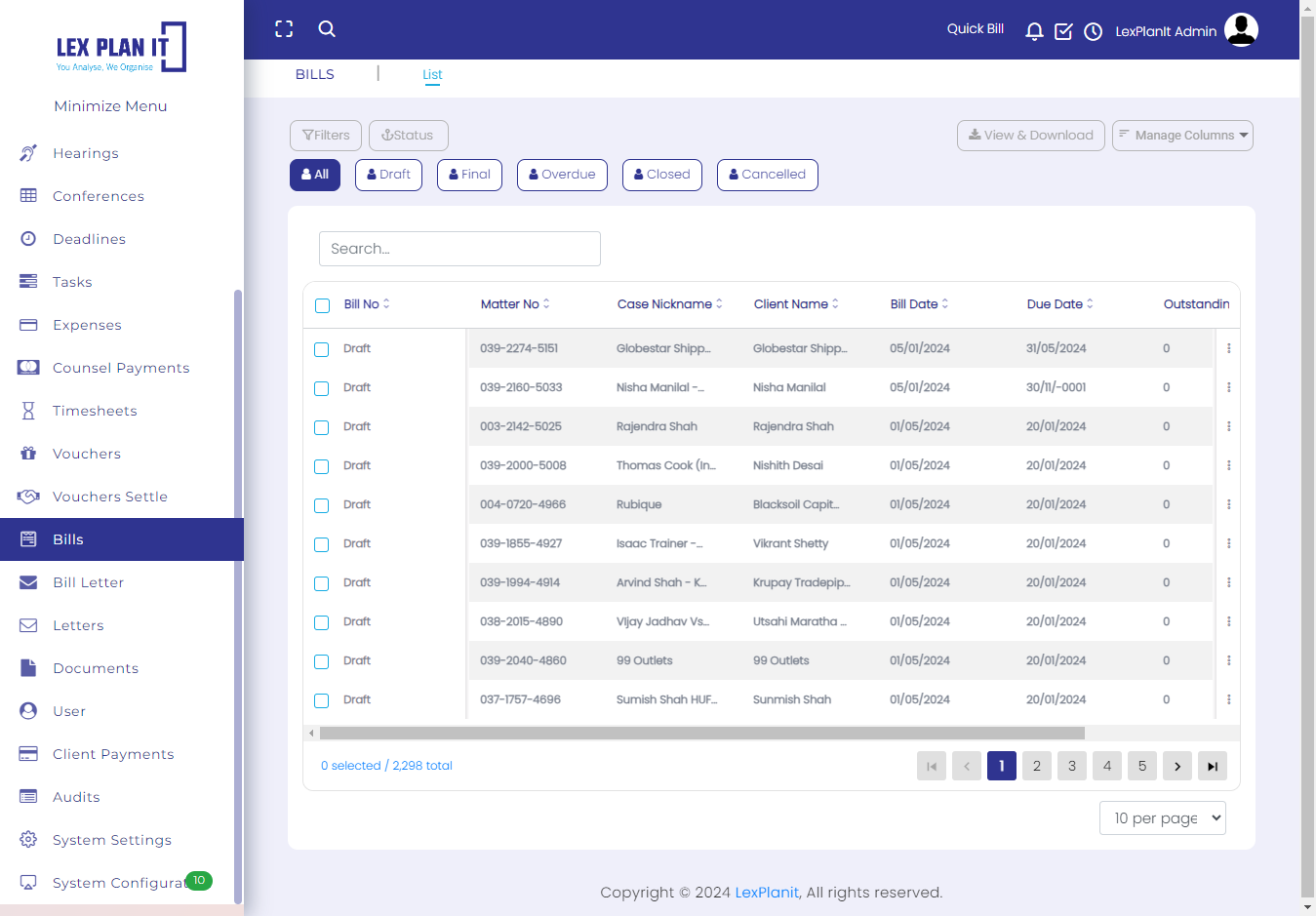Viewport: 1316px width, 916px height.
Task: Go to next page using arrow
Action: pyautogui.click(x=1176, y=766)
